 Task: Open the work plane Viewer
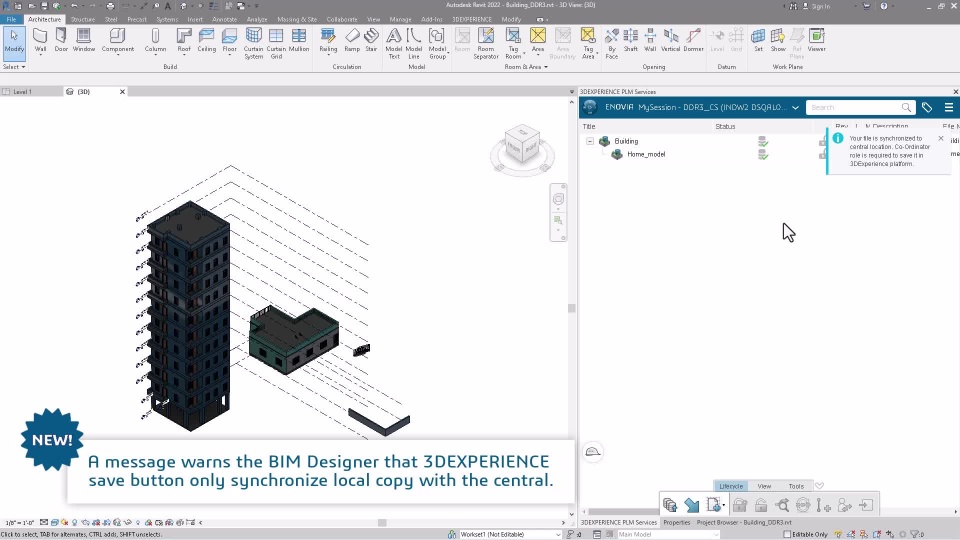[817, 40]
